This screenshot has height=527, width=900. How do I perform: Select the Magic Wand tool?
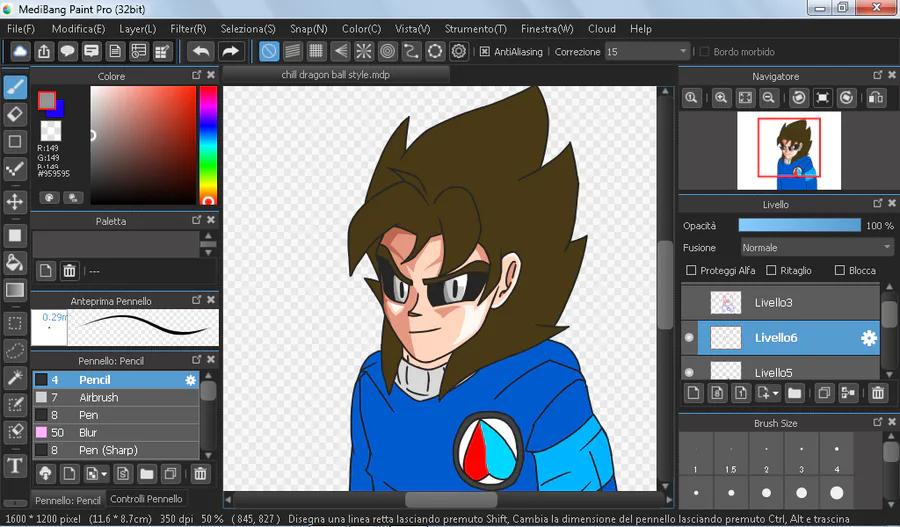coord(15,377)
